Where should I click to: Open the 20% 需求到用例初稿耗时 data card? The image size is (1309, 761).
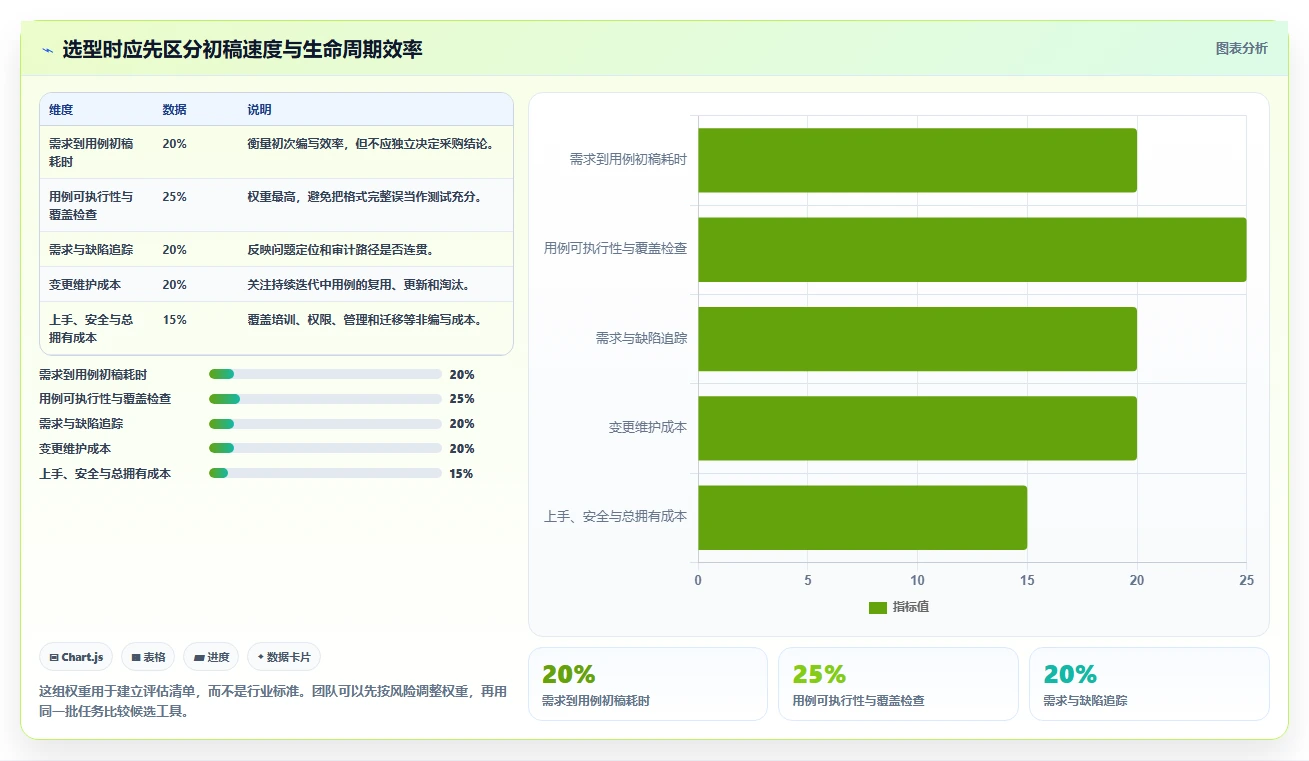[x=647, y=684]
